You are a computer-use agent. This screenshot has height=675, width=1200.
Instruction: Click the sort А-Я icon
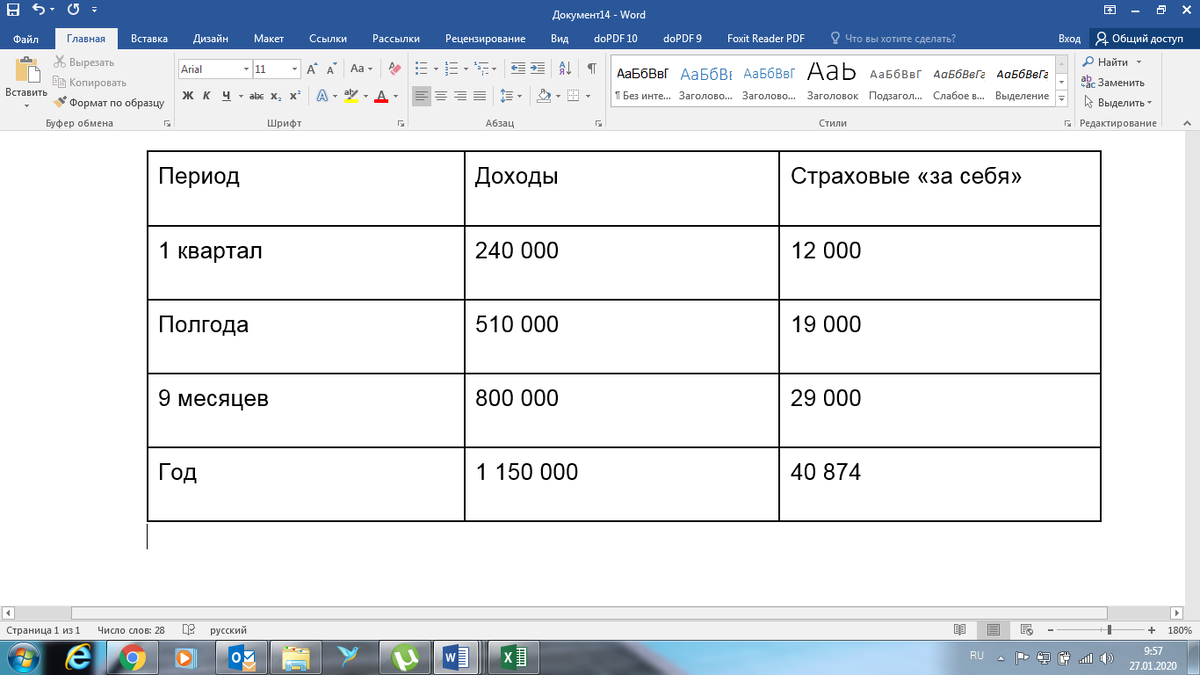(565, 69)
